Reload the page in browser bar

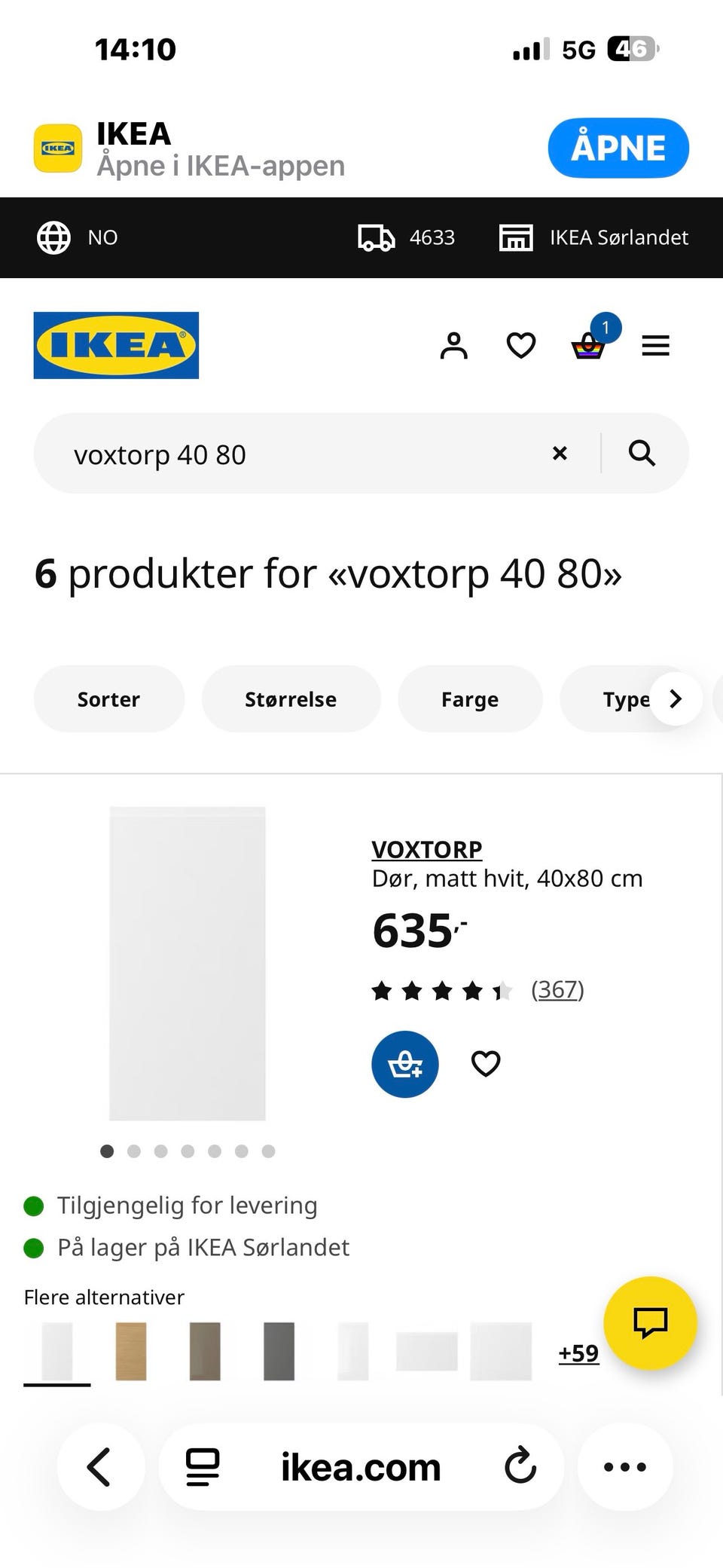click(520, 1466)
